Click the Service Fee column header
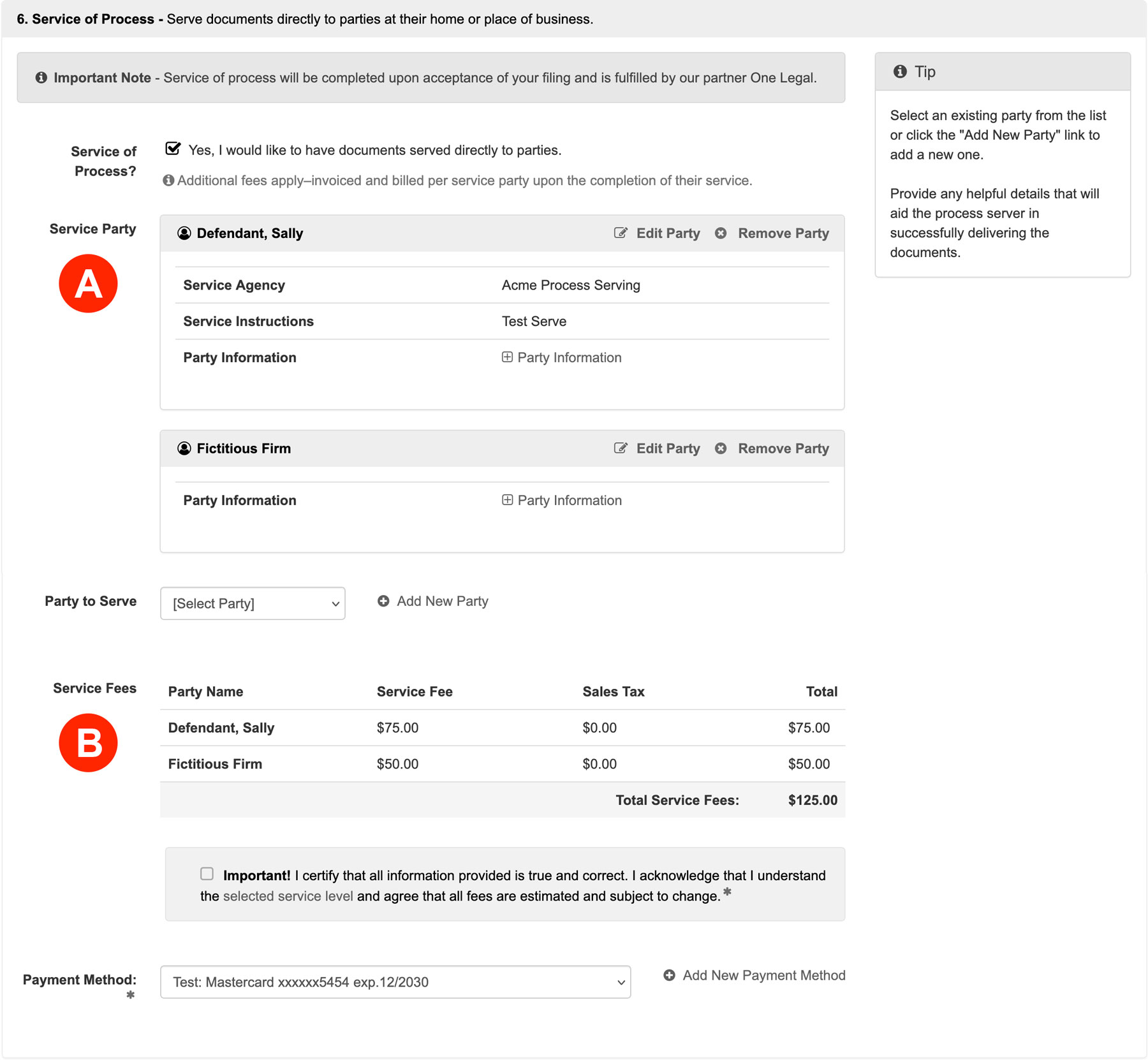The image size is (1148, 1060). [x=415, y=691]
